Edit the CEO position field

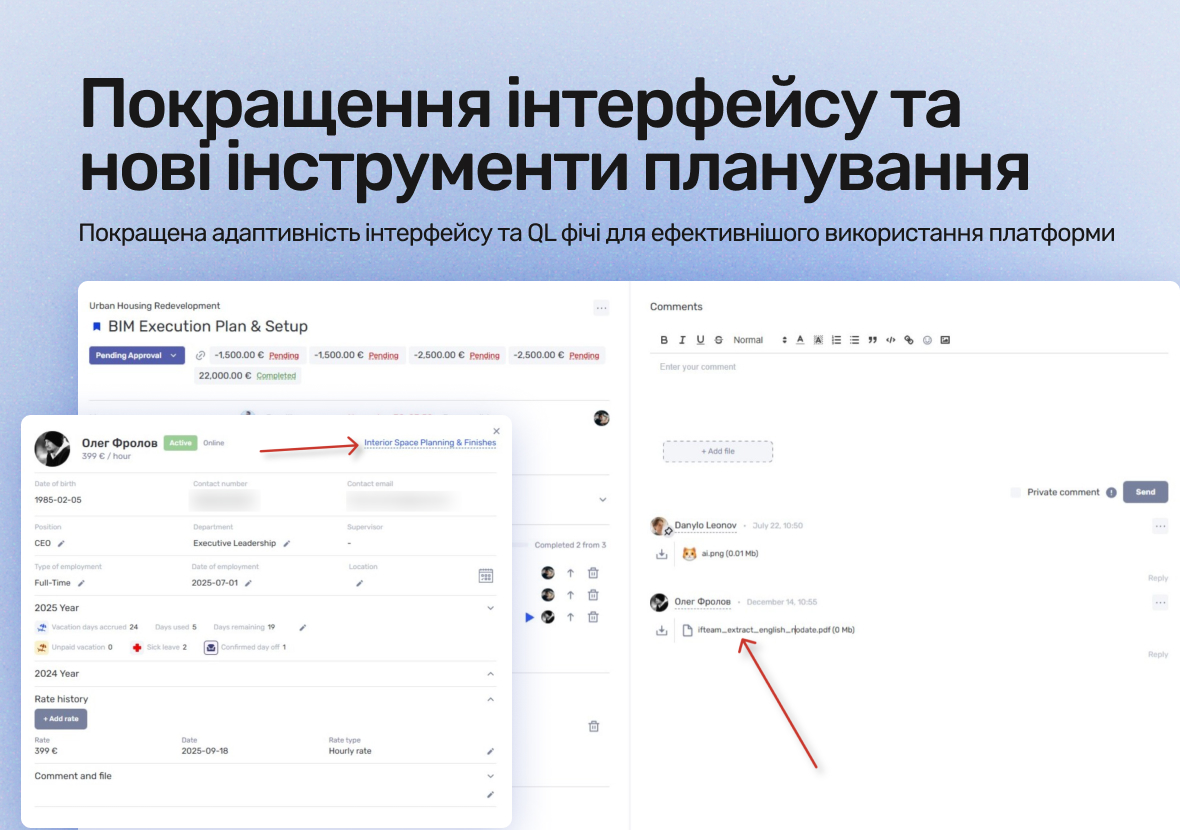pos(61,543)
